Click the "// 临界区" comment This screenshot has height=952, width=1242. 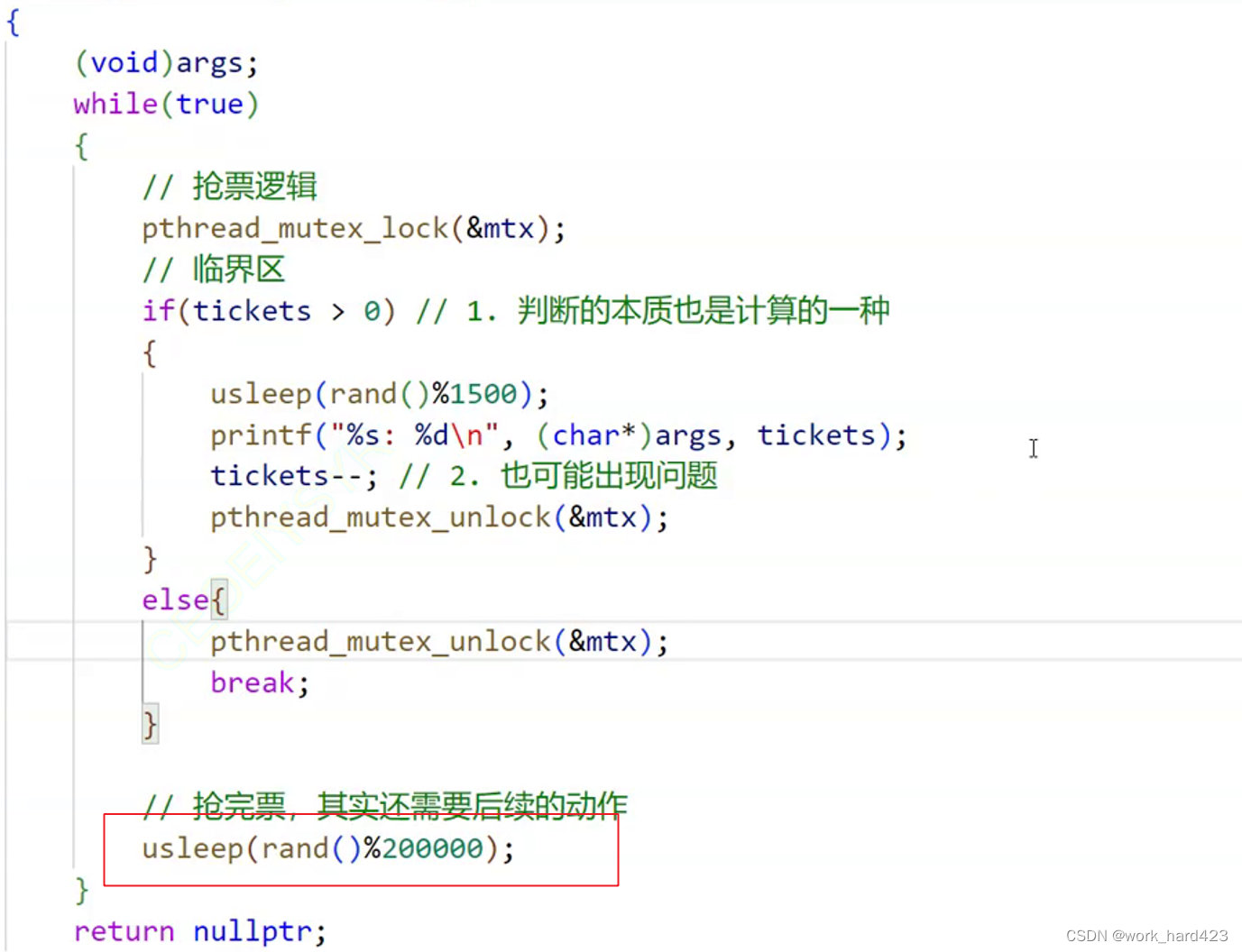click(x=214, y=270)
